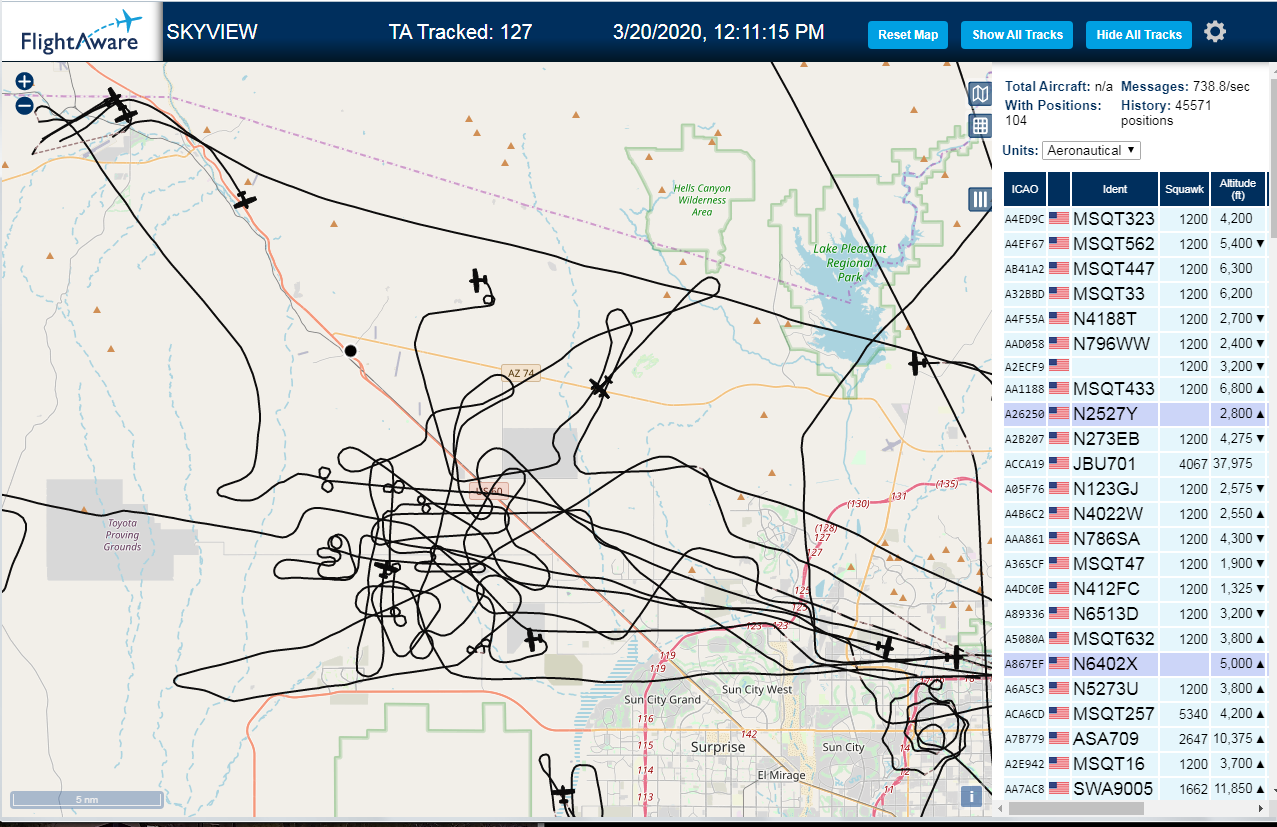Click Show All Tracks button
1277x827 pixels.
pos(1017,35)
